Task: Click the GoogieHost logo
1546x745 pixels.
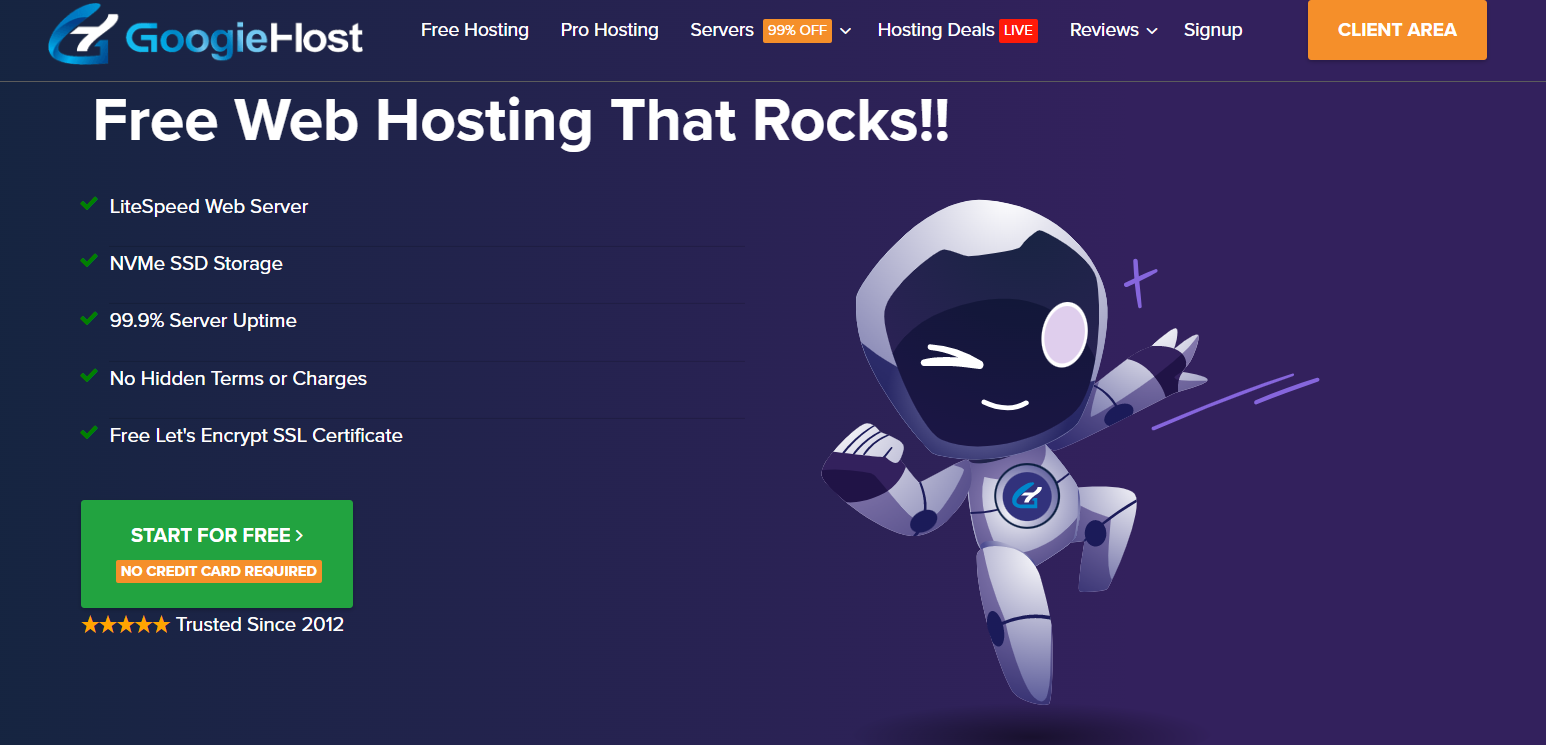Action: 205,36
